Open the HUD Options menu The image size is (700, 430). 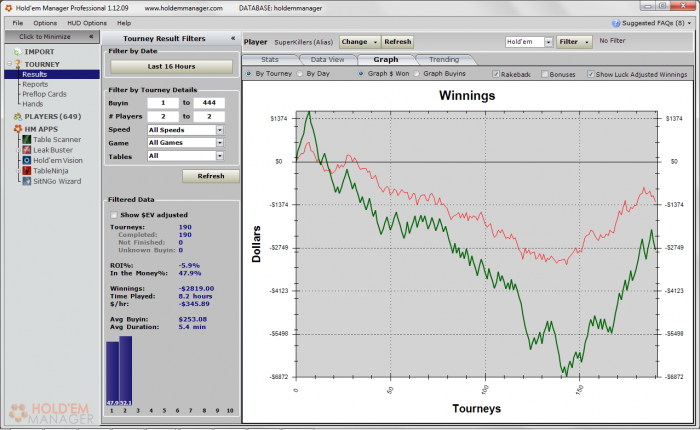87,22
